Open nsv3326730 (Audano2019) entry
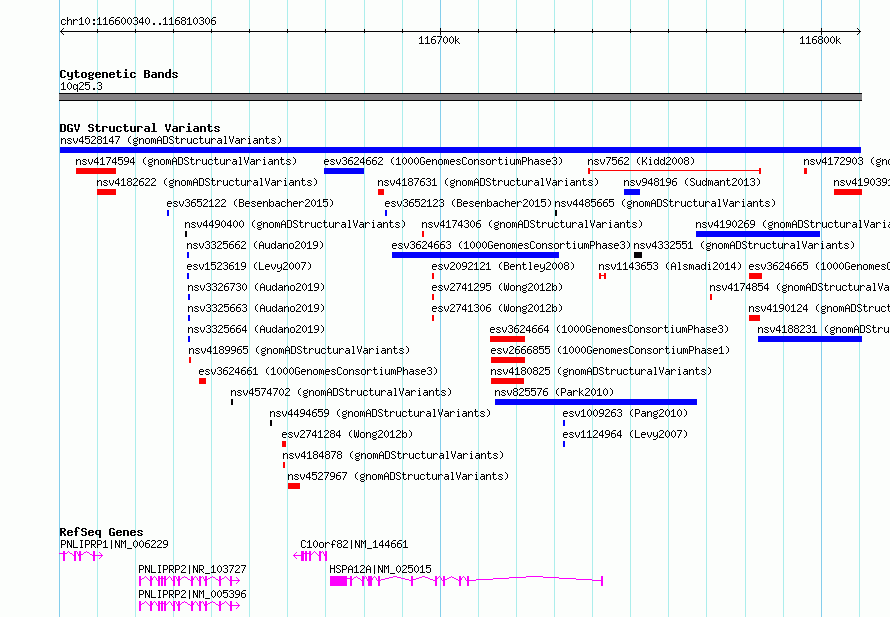 point(257,287)
